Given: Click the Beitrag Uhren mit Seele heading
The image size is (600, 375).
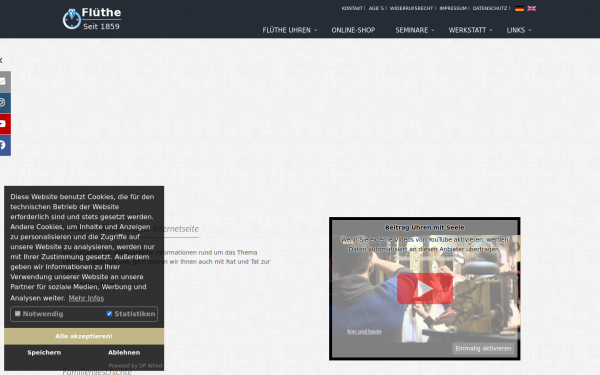Looking at the screenshot, I should point(425,228).
